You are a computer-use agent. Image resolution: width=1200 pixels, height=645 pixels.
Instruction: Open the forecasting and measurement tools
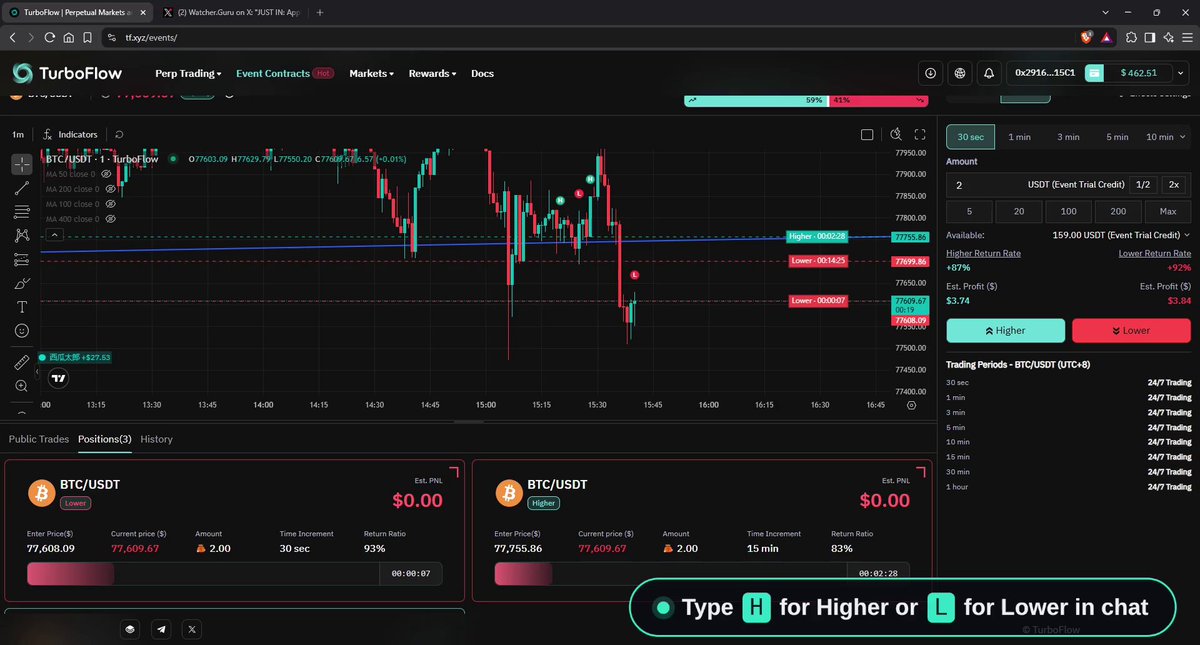pos(22,260)
